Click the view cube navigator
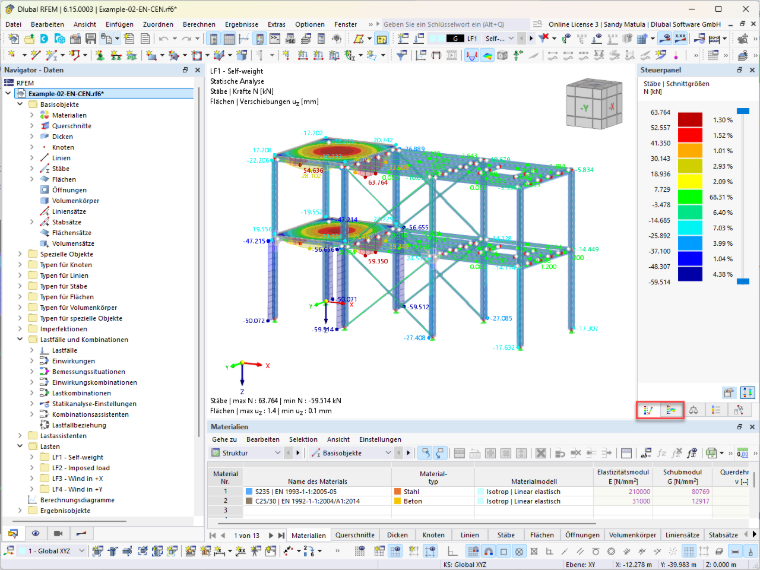 point(594,104)
